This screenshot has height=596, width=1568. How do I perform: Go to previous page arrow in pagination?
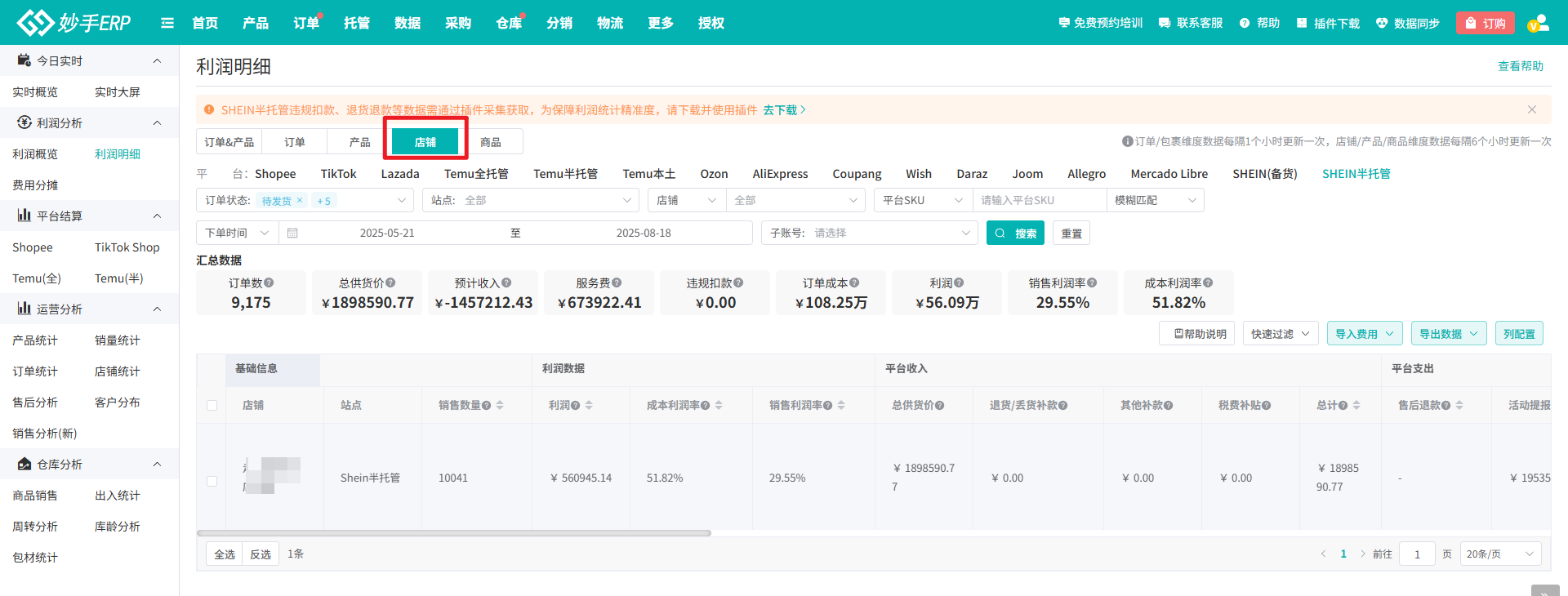click(x=1323, y=554)
